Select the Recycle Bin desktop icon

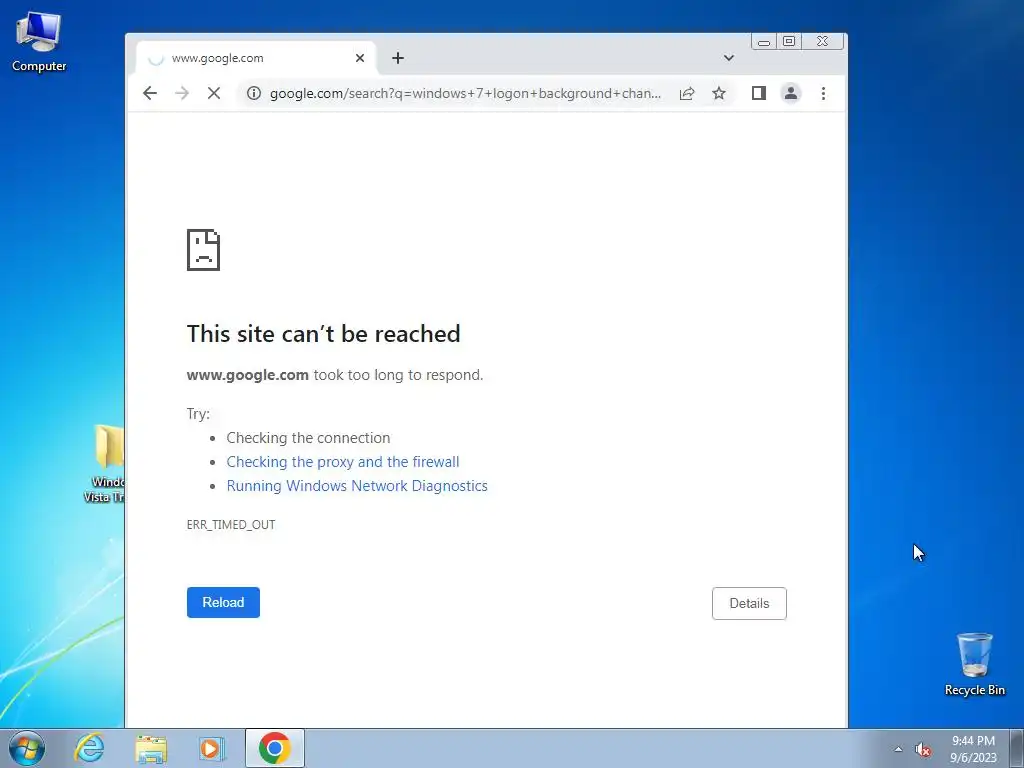click(974, 664)
